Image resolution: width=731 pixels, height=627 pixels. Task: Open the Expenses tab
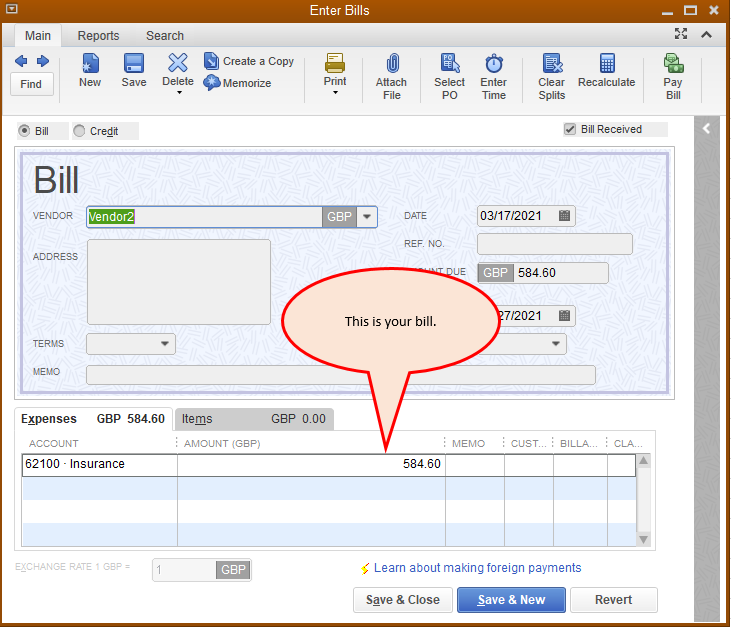click(93, 419)
